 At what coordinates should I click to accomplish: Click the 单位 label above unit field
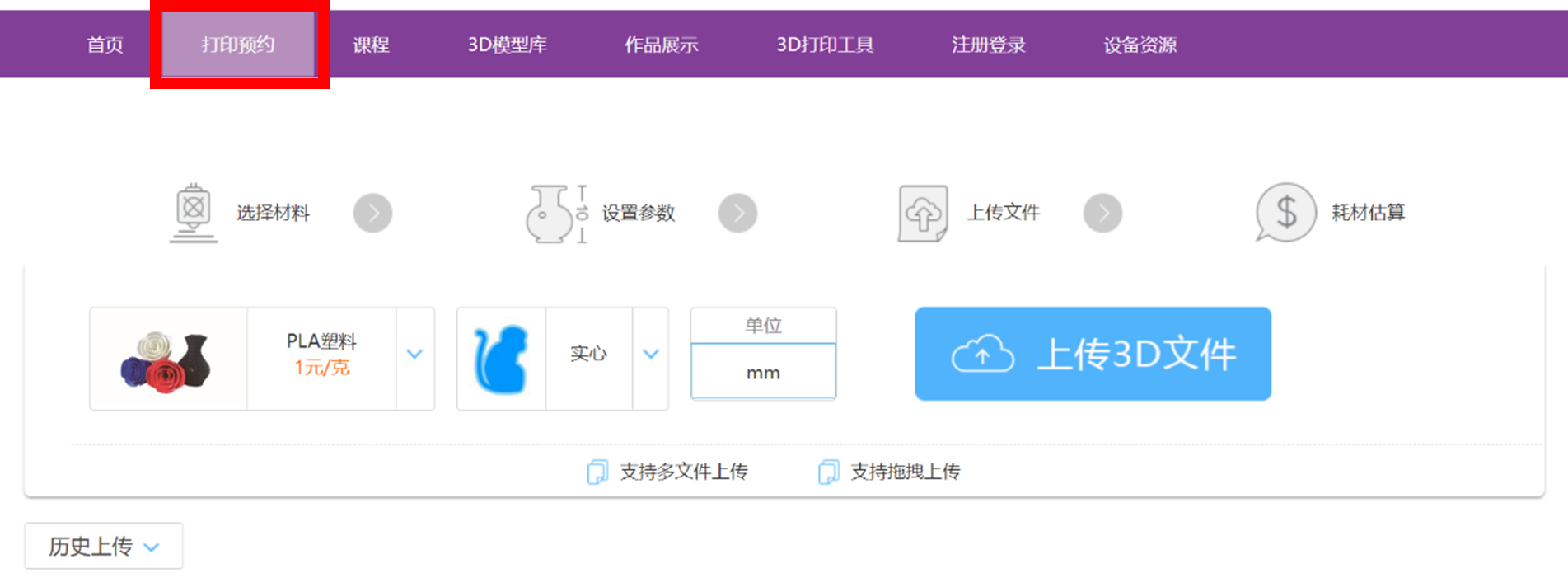(763, 326)
